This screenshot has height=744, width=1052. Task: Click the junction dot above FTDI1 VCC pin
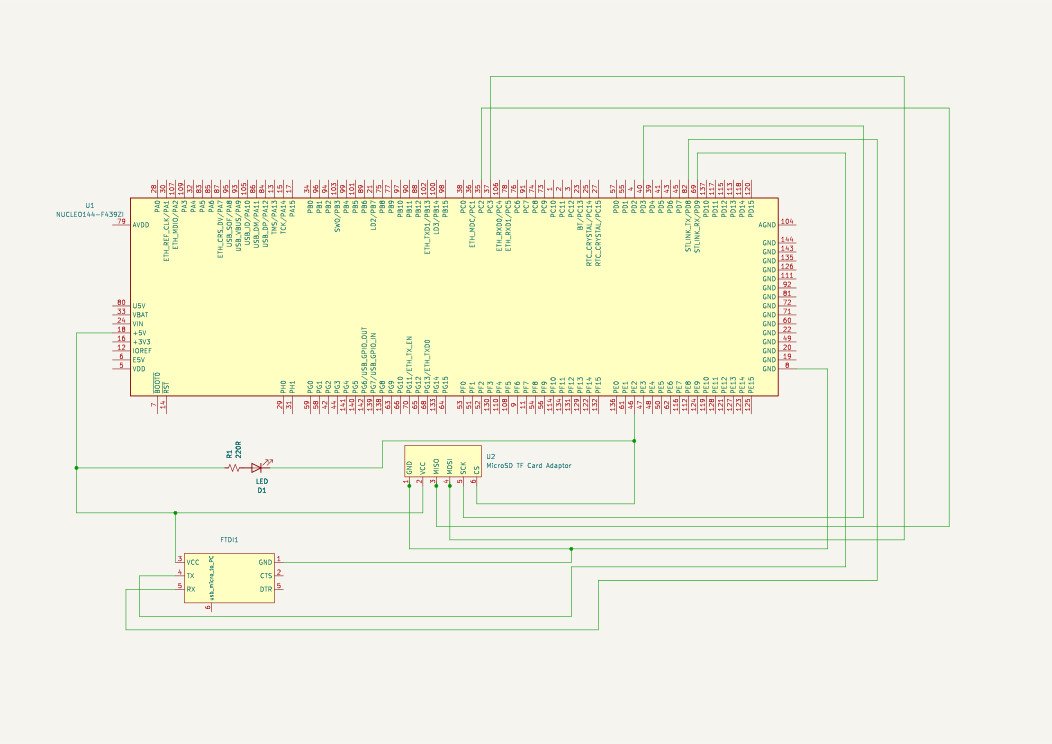[176, 513]
